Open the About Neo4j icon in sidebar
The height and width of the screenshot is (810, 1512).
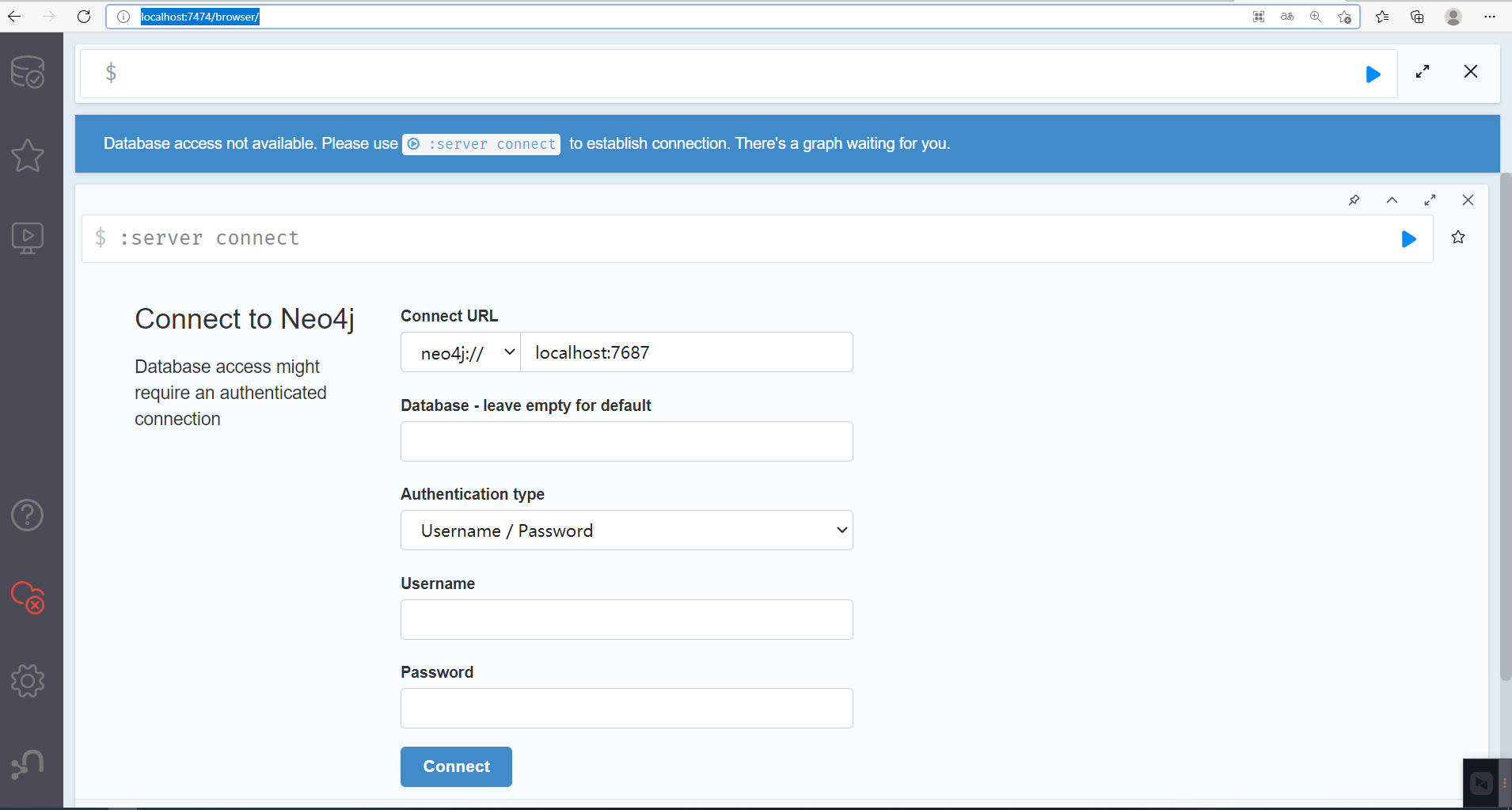pos(28,764)
